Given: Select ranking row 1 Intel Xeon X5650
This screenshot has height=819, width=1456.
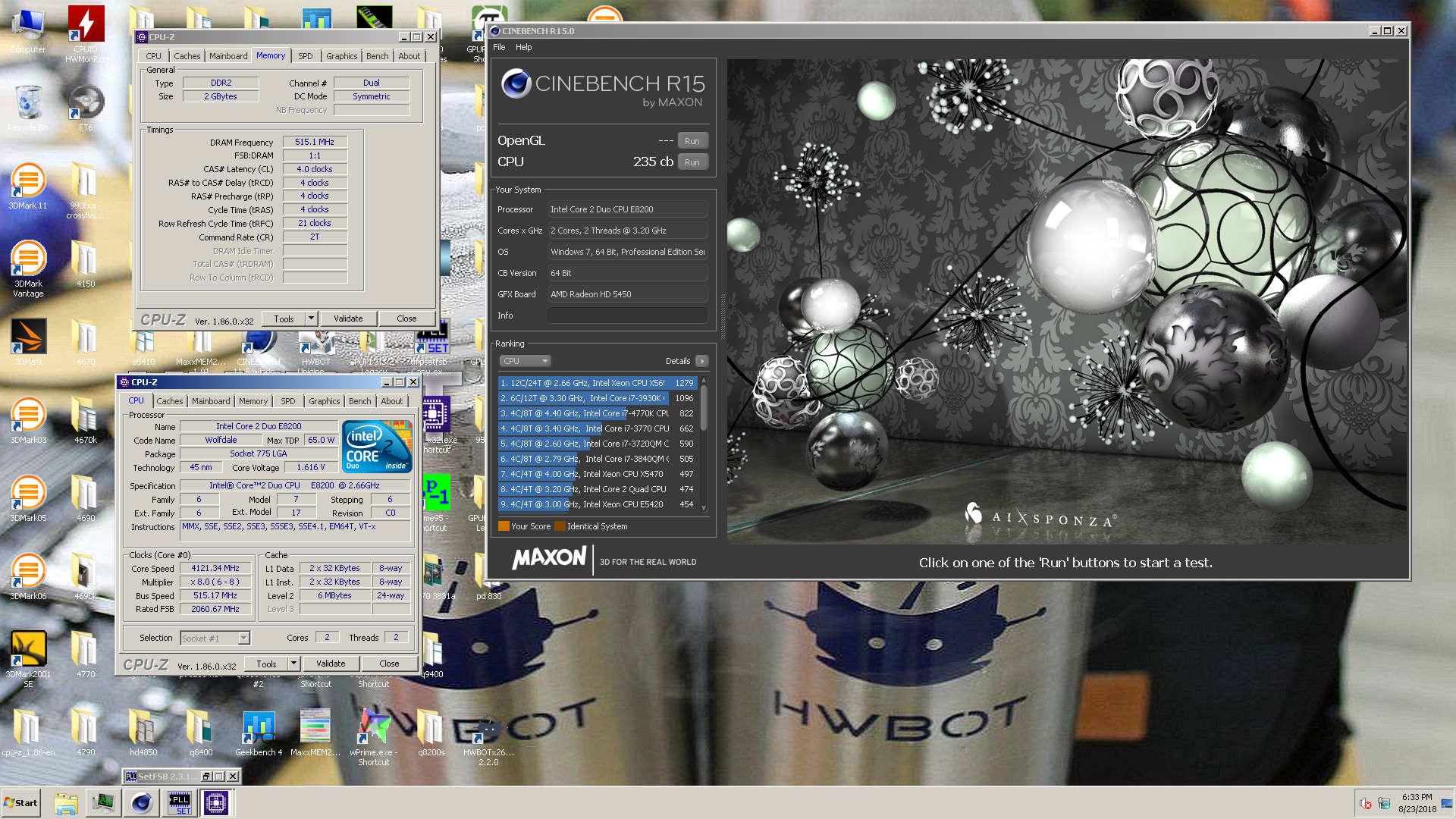Looking at the screenshot, I should coord(597,383).
